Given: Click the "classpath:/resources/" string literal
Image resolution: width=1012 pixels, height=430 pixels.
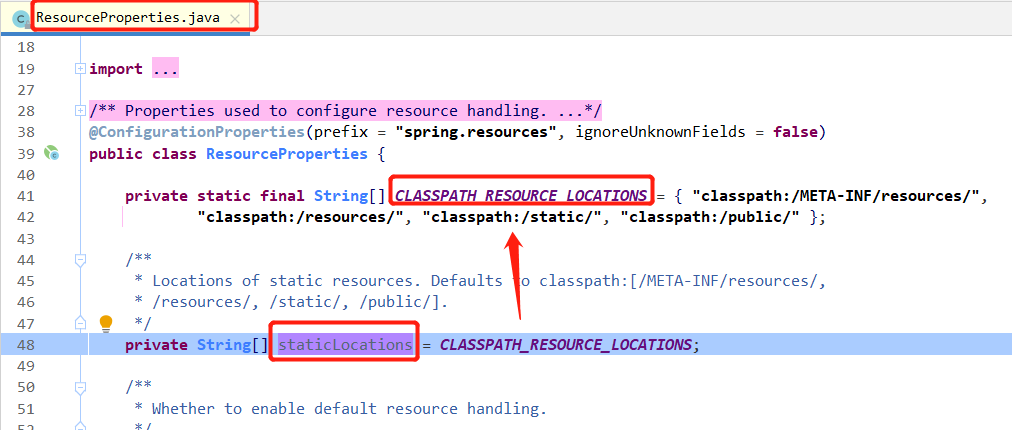Looking at the screenshot, I should [301, 218].
